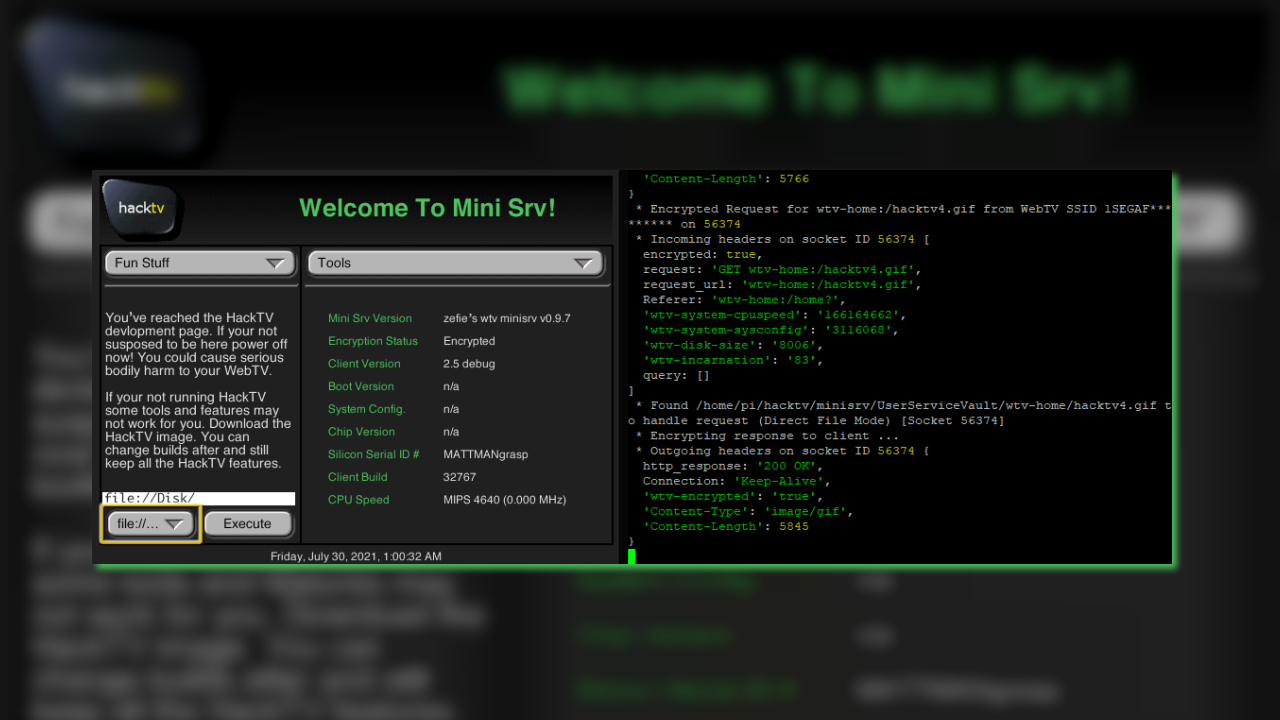The image size is (1280, 720).
Task: Select the Client Build label
Action: coord(358,477)
